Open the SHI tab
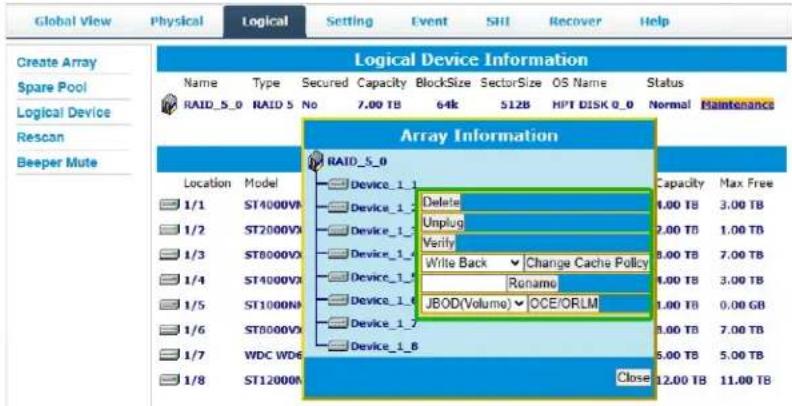This screenshot has height=406, width=792. [x=498, y=22]
